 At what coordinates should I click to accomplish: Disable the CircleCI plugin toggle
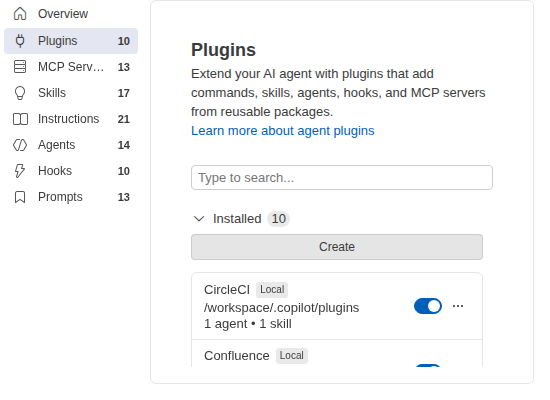[x=428, y=306]
